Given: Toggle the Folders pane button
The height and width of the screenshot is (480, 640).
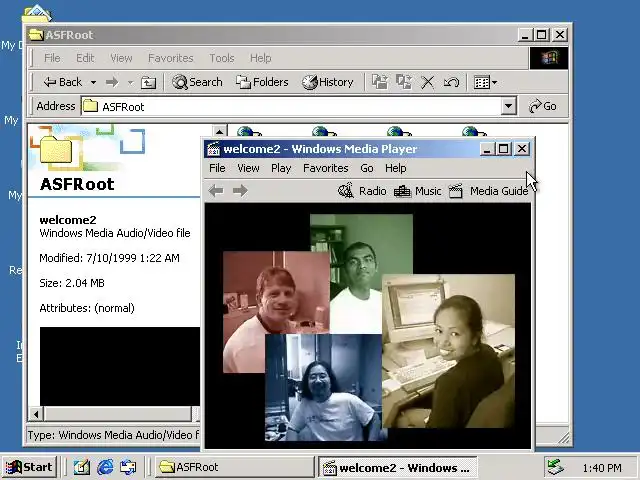Looking at the screenshot, I should [262, 82].
